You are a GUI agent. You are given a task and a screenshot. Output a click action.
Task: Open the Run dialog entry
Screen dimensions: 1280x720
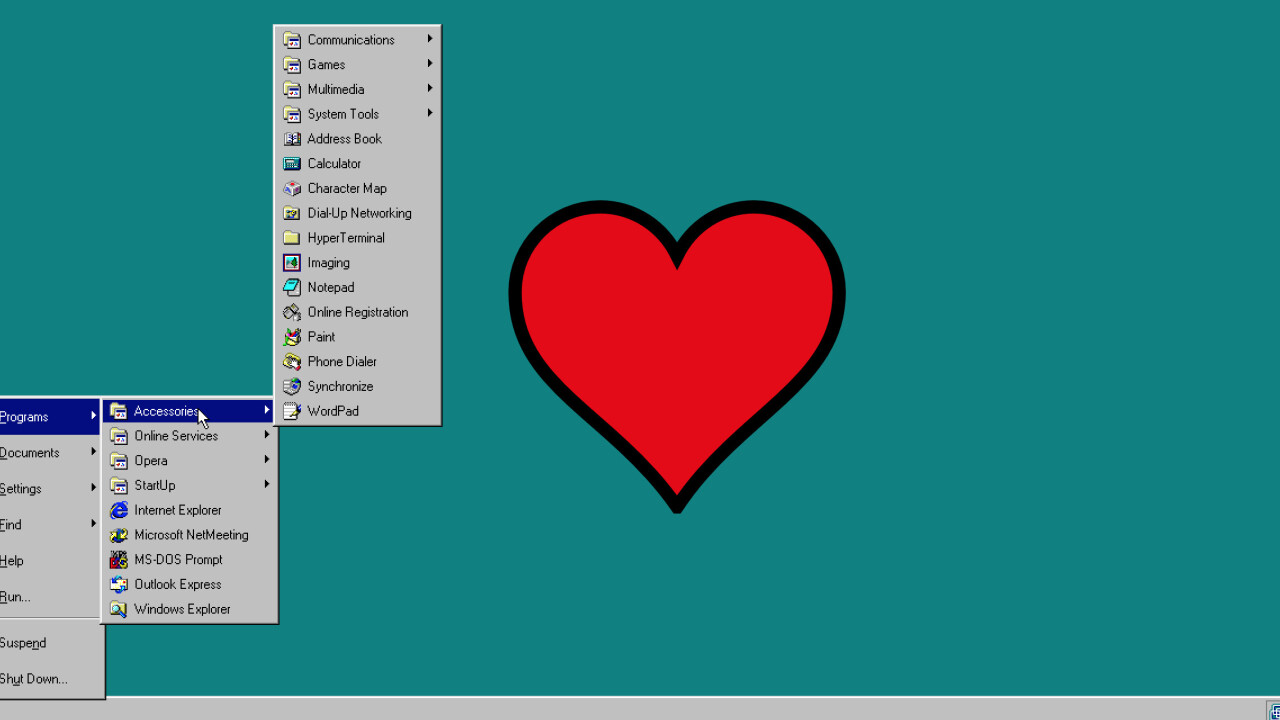(16, 597)
